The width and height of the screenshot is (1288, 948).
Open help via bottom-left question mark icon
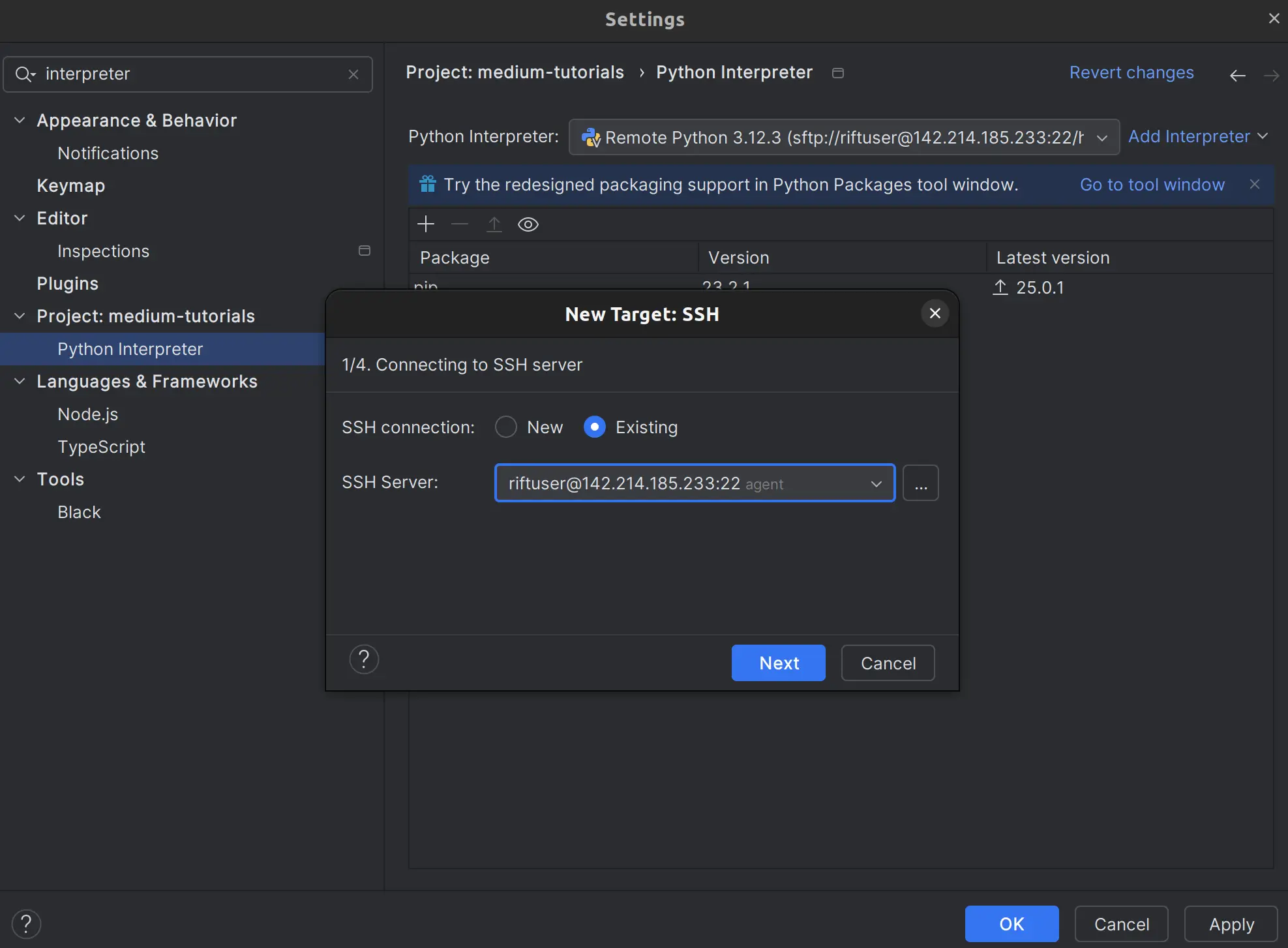(27, 923)
